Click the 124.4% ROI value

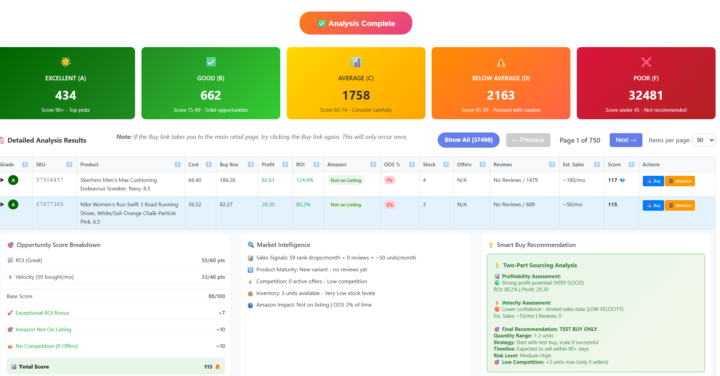click(304, 180)
